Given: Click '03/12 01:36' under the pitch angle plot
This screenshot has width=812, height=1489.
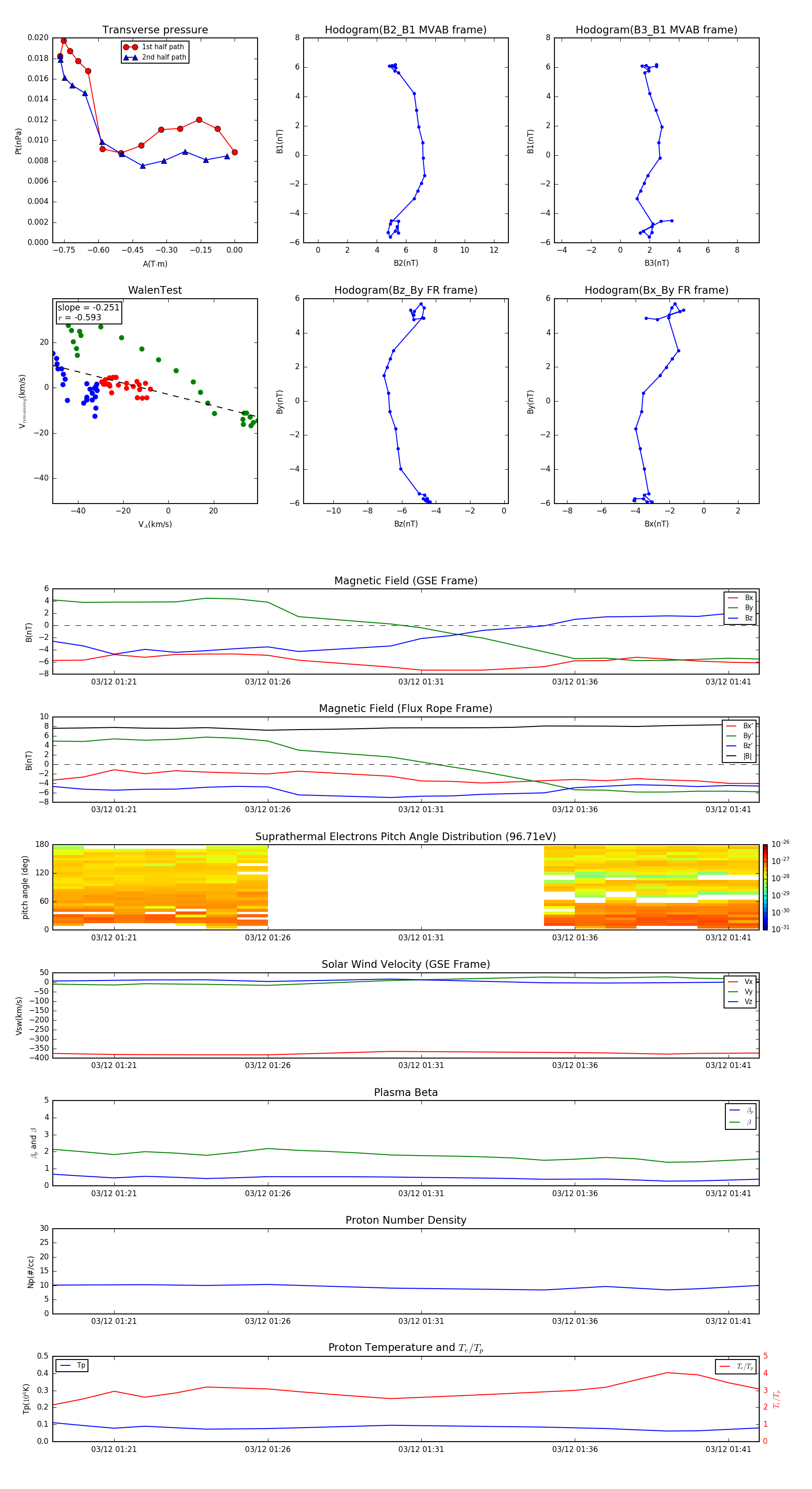Looking at the screenshot, I should tap(574, 938).
